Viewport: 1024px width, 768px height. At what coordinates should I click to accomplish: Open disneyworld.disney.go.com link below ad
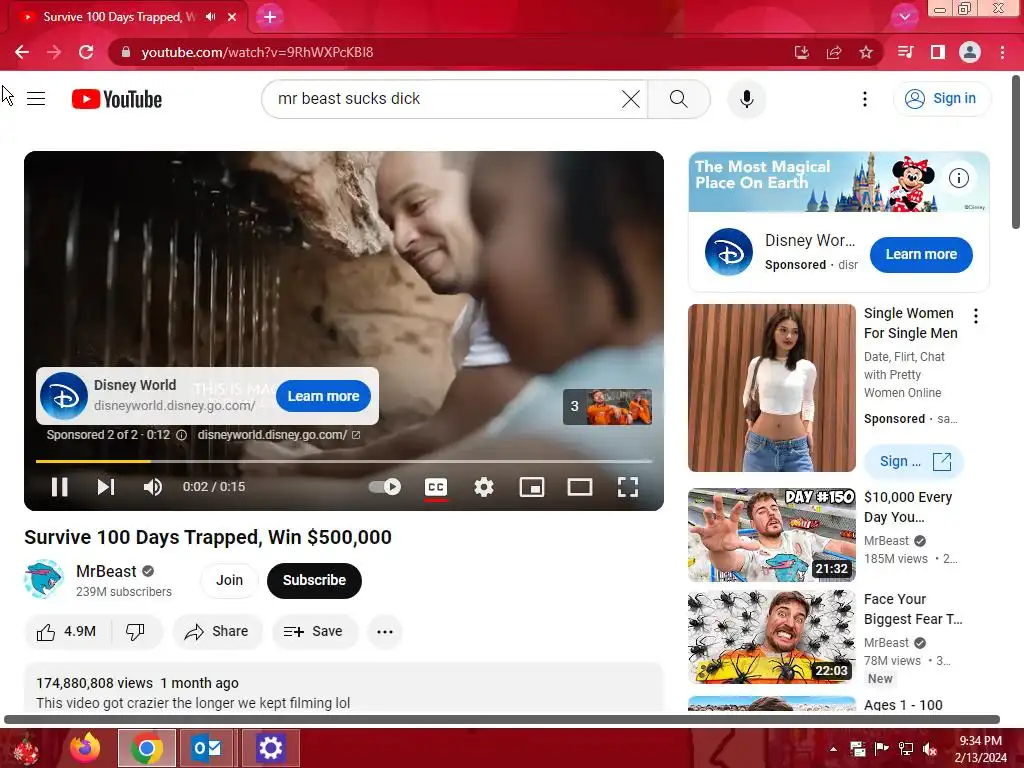[279, 435]
